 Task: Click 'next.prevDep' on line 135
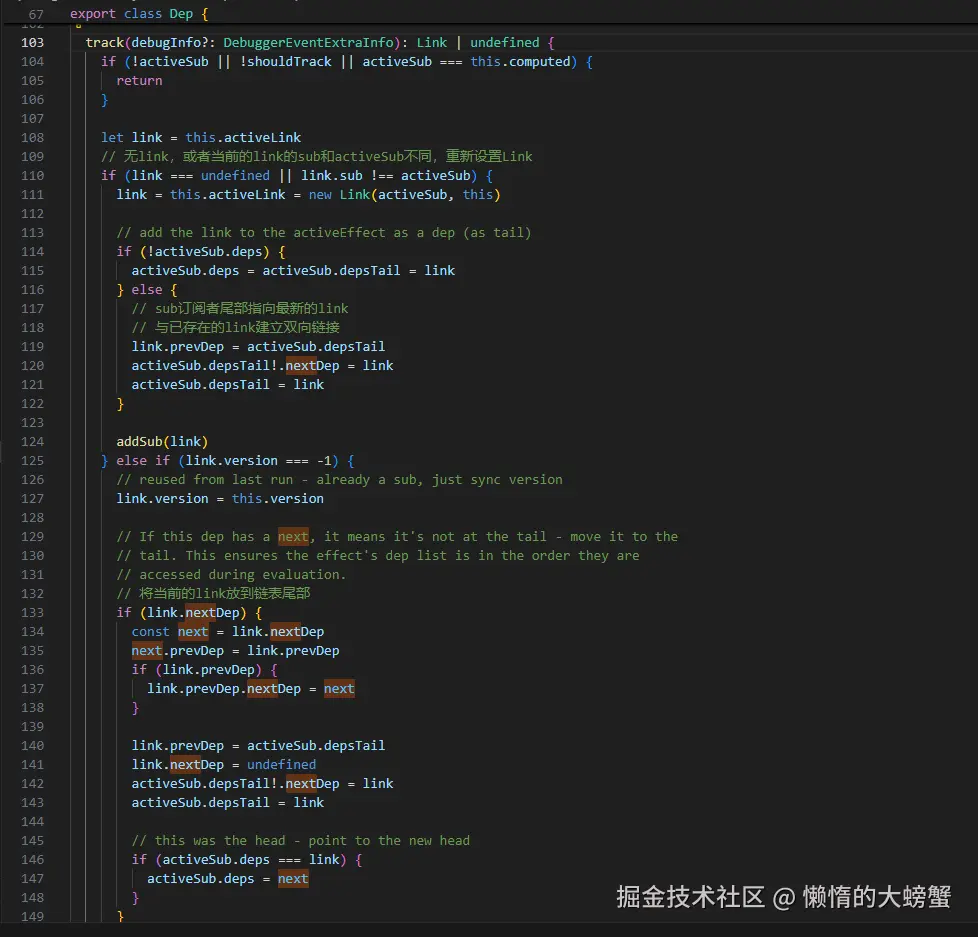(x=178, y=651)
